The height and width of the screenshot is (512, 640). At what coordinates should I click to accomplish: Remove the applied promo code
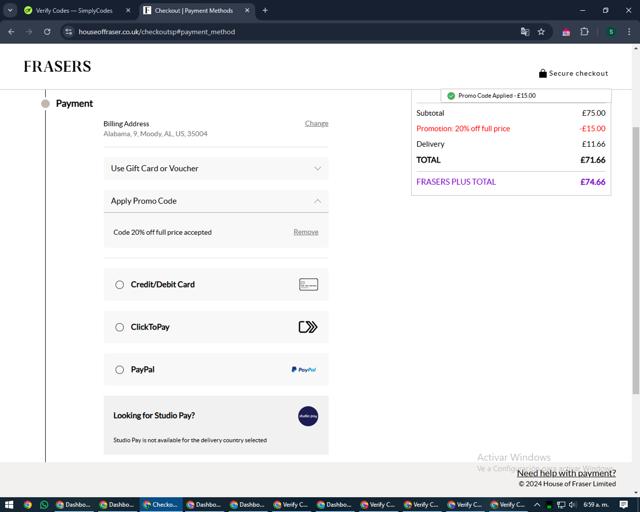coord(306,232)
